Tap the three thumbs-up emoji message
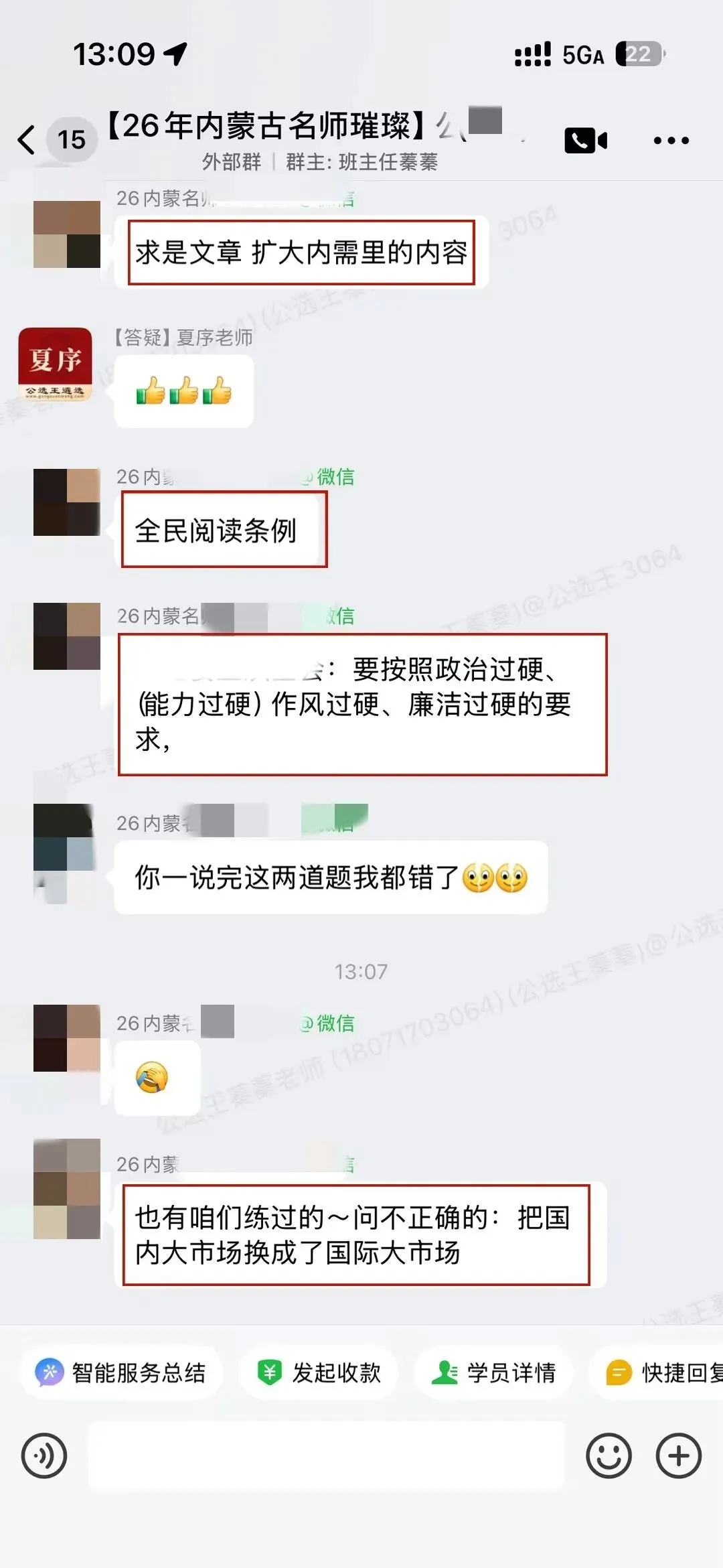This screenshot has width=723, height=1568. point(184,391)
